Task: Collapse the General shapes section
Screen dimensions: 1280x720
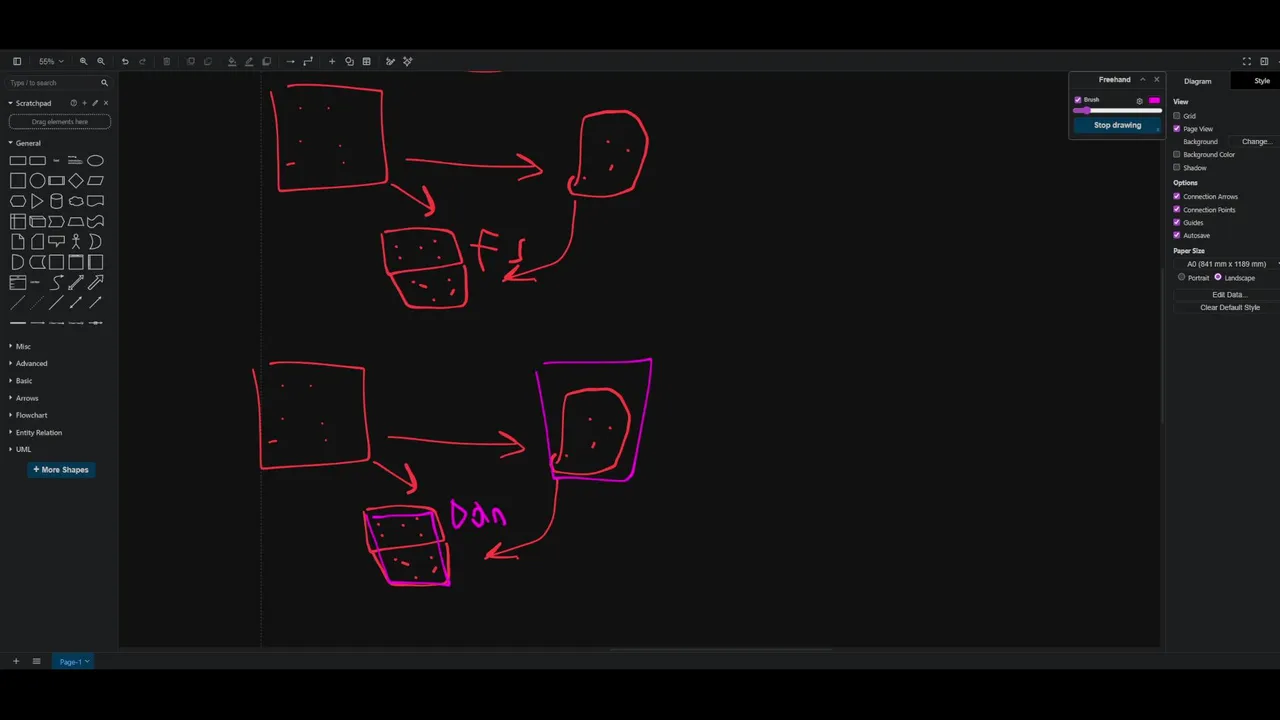Action: point(25,143)
